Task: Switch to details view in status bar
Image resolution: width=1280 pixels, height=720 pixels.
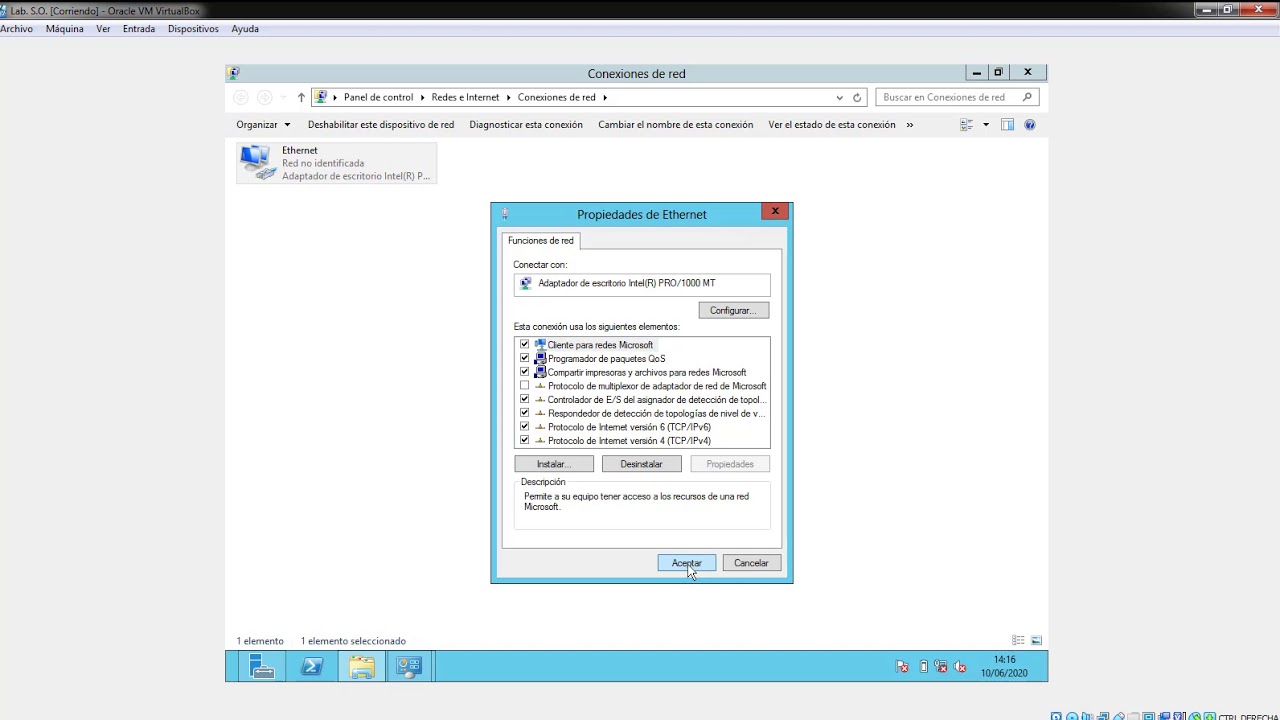Action: [x=1018, y=641]
